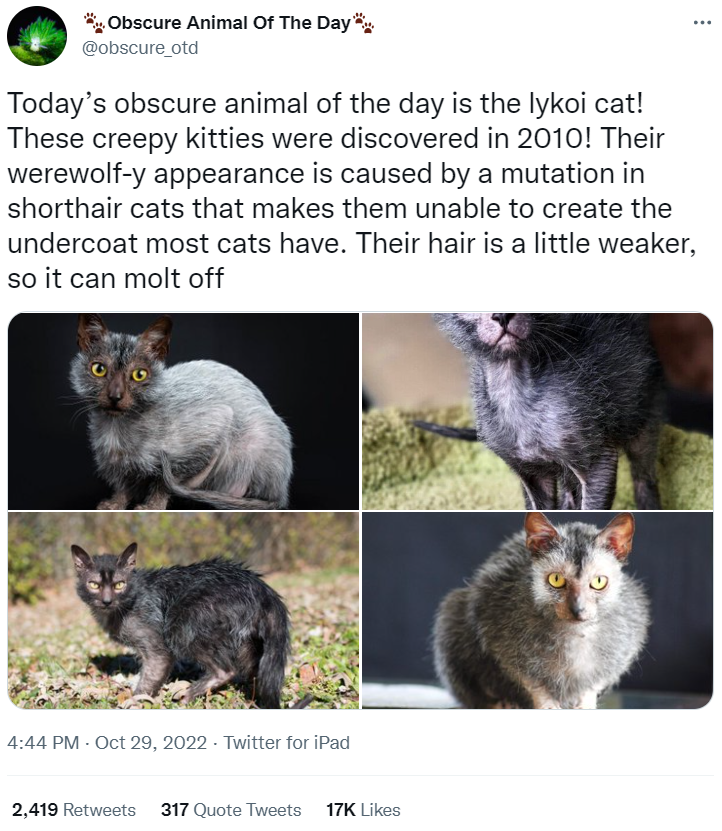This screenshot has height=831, width=722.
Task: View the 317 Quote Tweets list
Action: (231, 810)
